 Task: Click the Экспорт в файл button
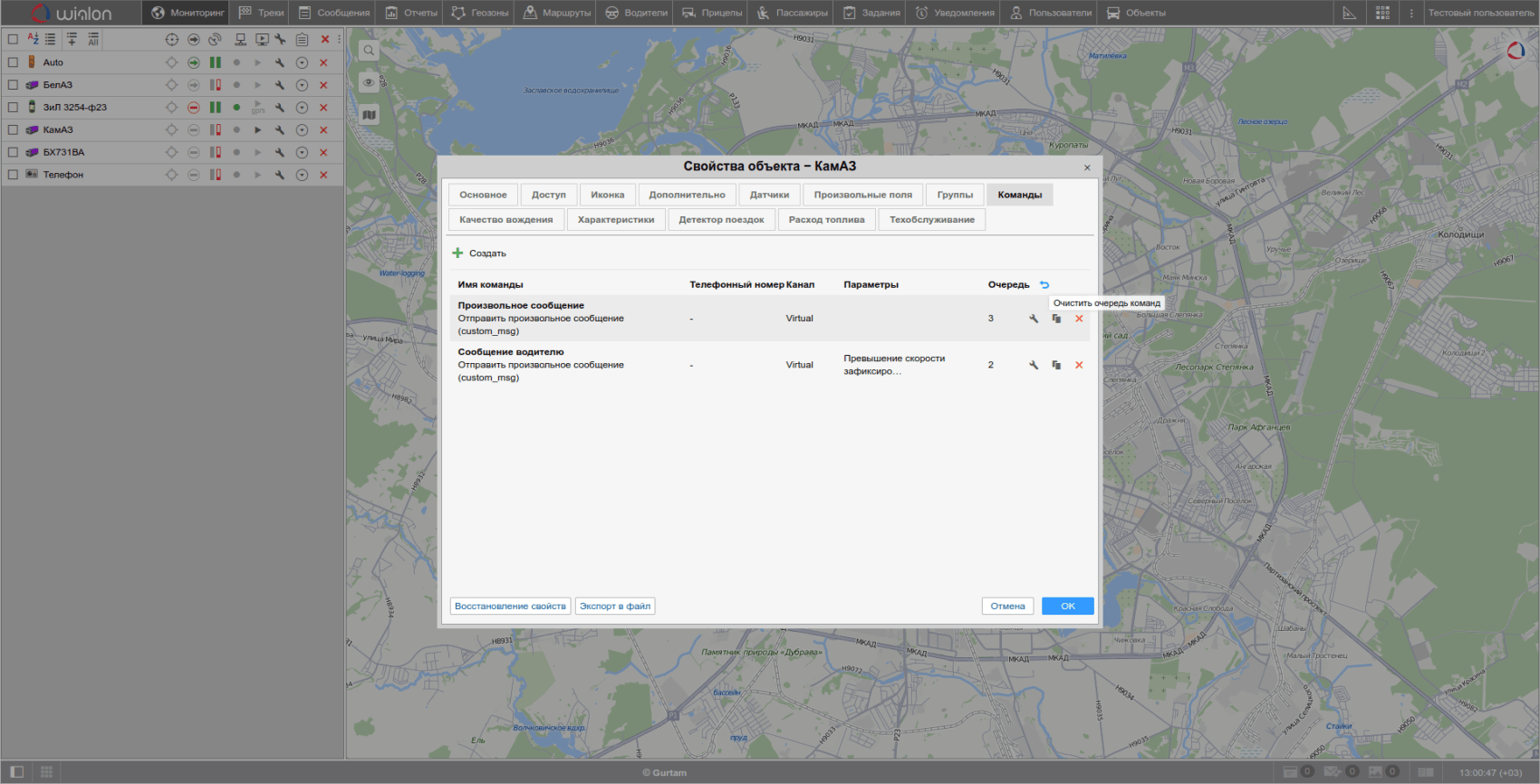coord(615,607)
